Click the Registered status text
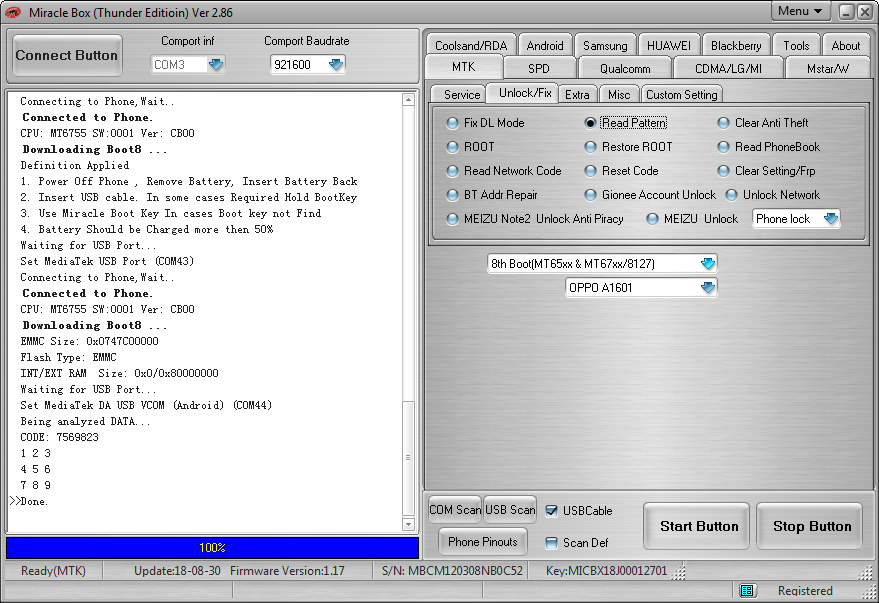 click(x=805, y=590)
